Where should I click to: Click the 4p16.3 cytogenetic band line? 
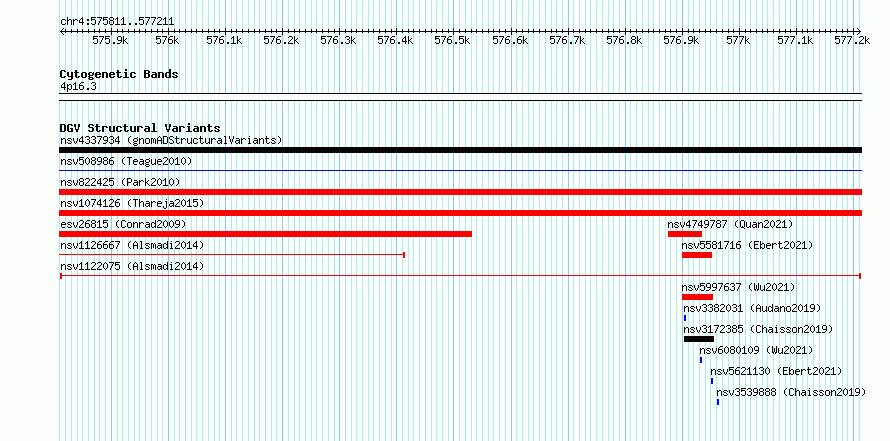[x=460, y=97]
